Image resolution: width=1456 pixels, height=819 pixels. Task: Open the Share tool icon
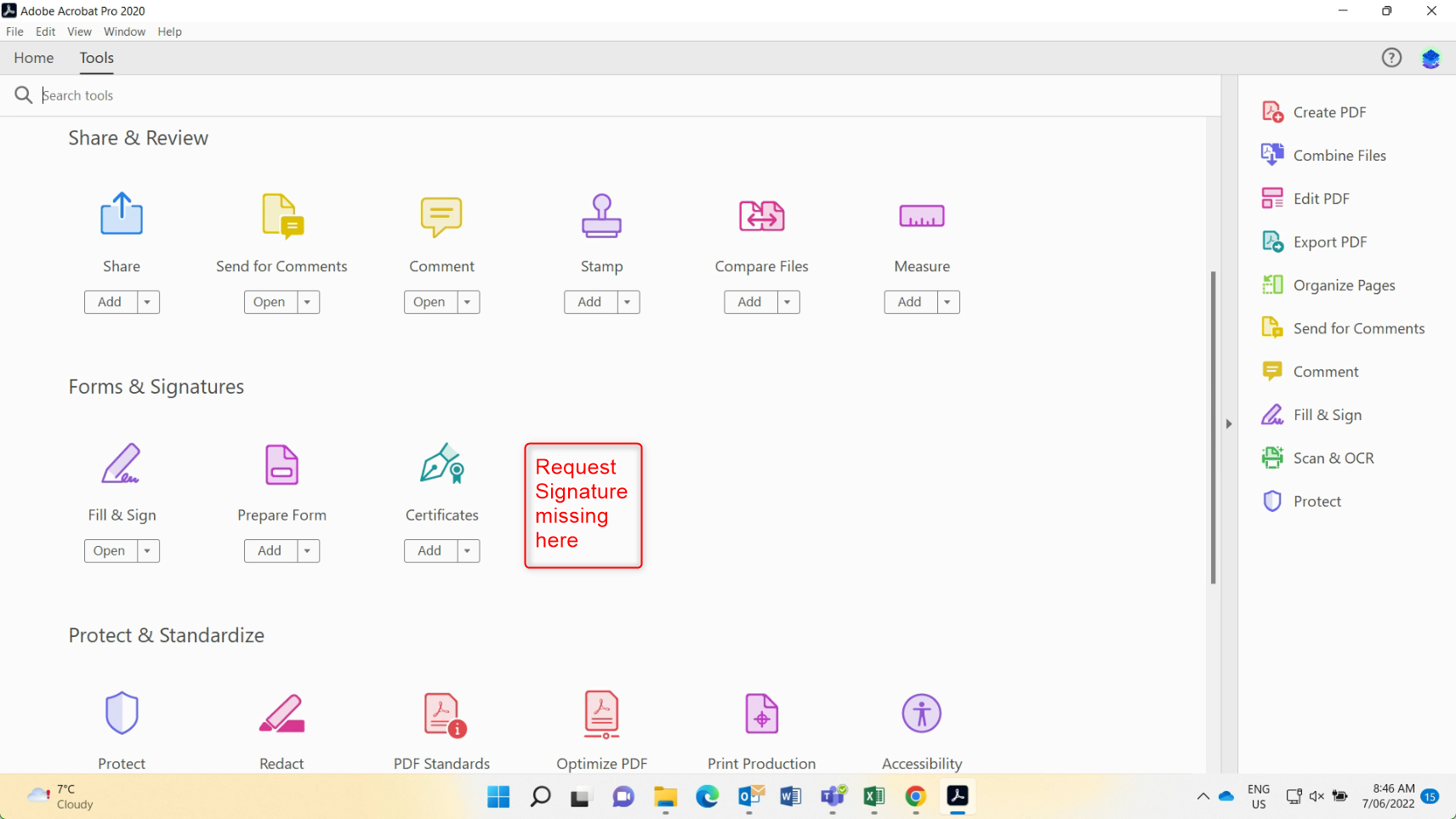point(122,213)
